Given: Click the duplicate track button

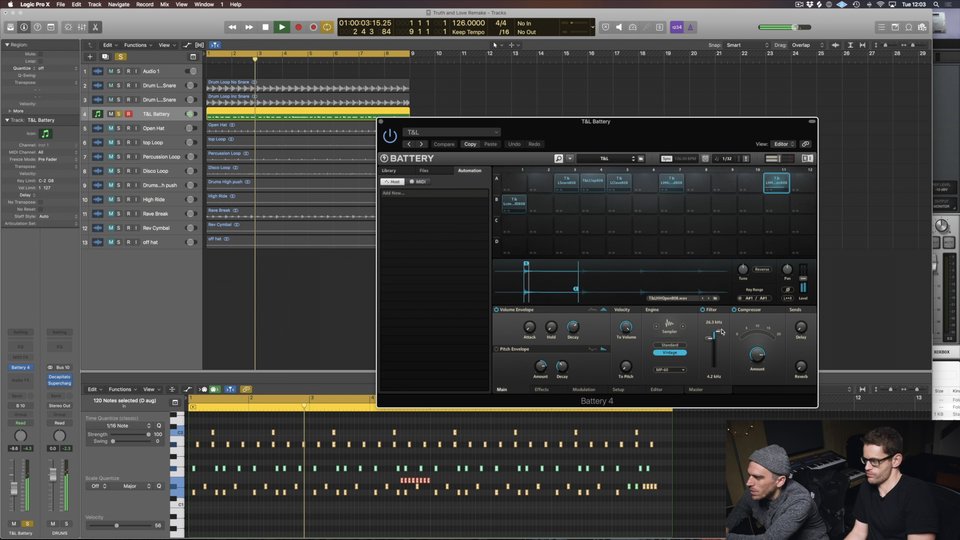Looking at the screenshot, I should [105, 57].
